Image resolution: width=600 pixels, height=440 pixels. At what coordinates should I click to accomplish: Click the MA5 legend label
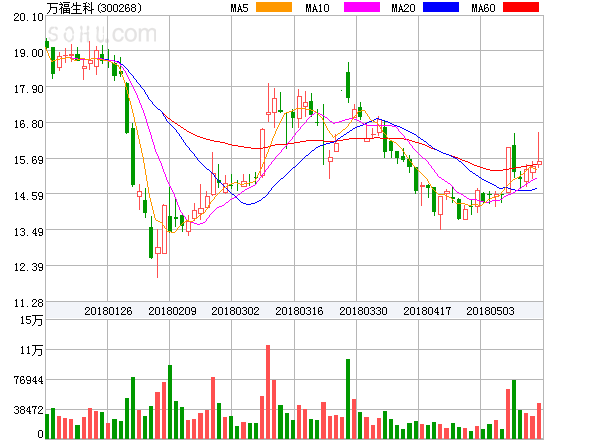239,8
